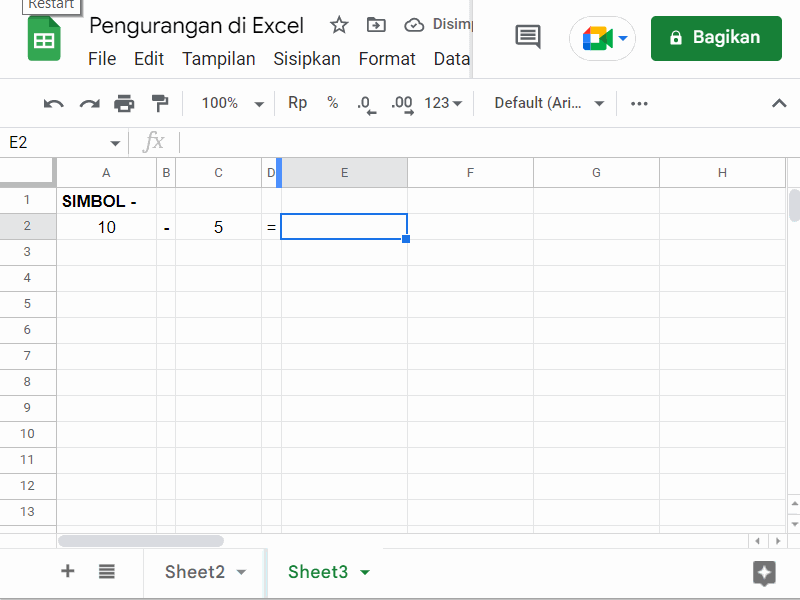Open the all sheets list

[x=106, y=571]
